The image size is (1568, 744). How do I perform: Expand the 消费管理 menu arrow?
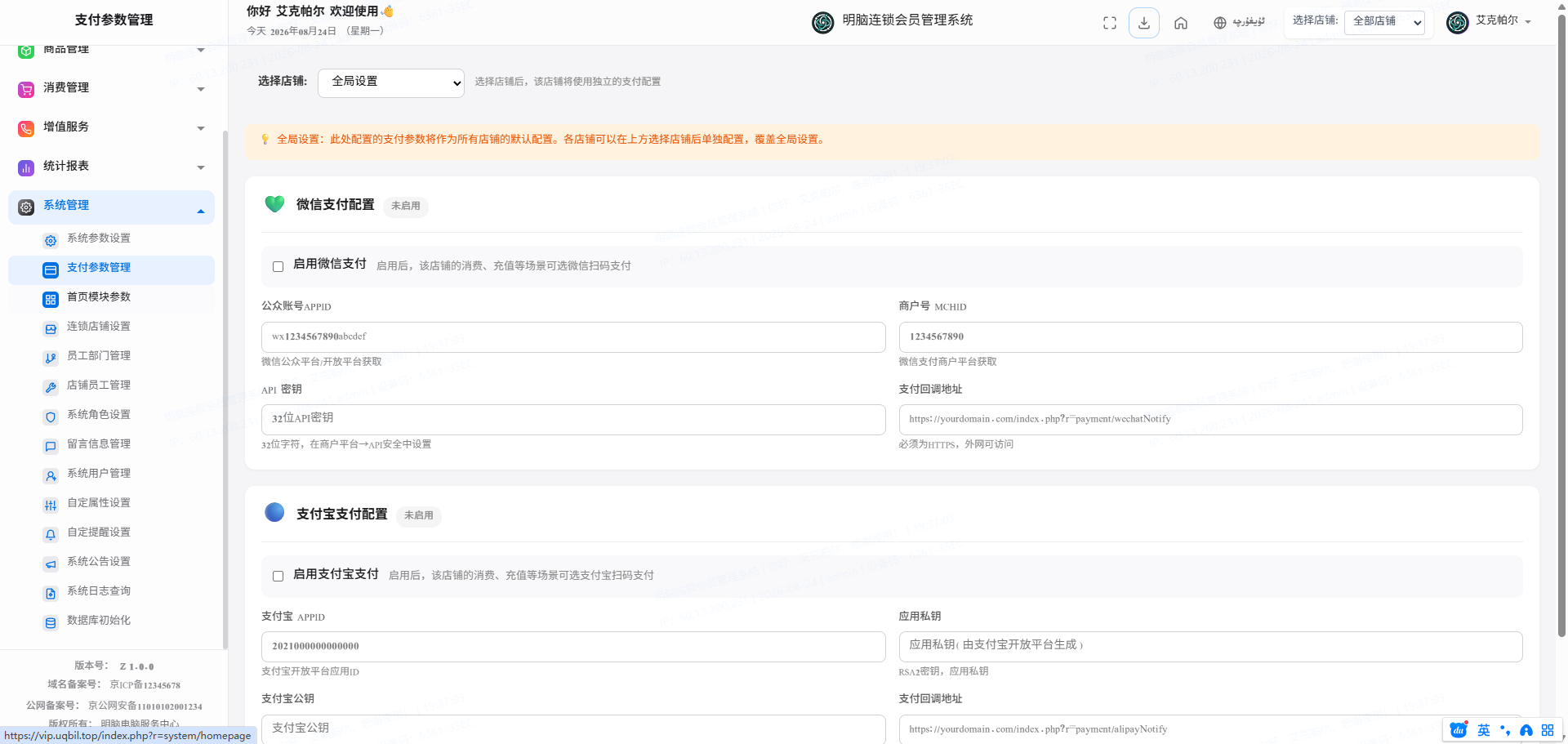(201, 89)
